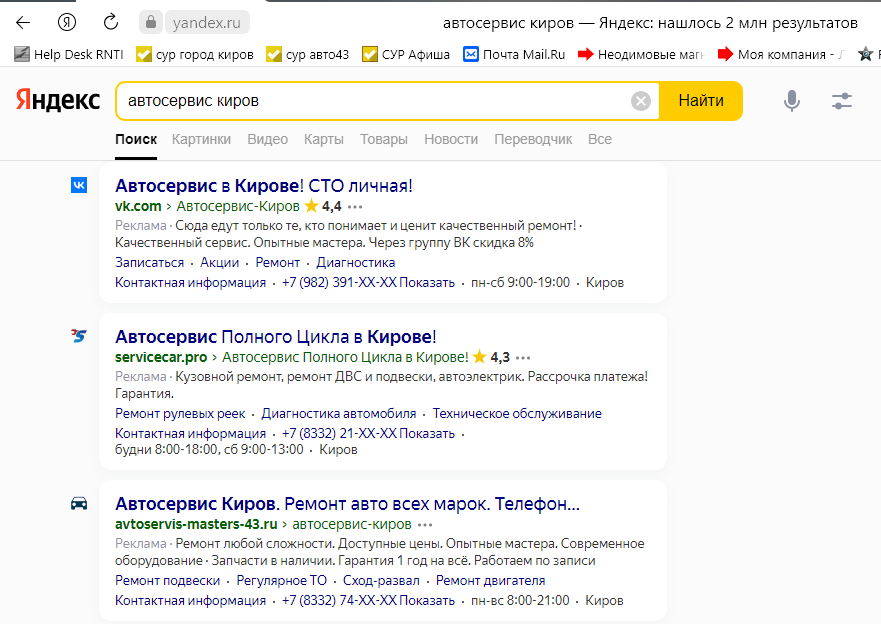Image resolution: width=881 pixels, height=624 pixels.
Task: Open 'Автосервис Киров. Ремонт авто всех марок' result
Action: (347, 504)
